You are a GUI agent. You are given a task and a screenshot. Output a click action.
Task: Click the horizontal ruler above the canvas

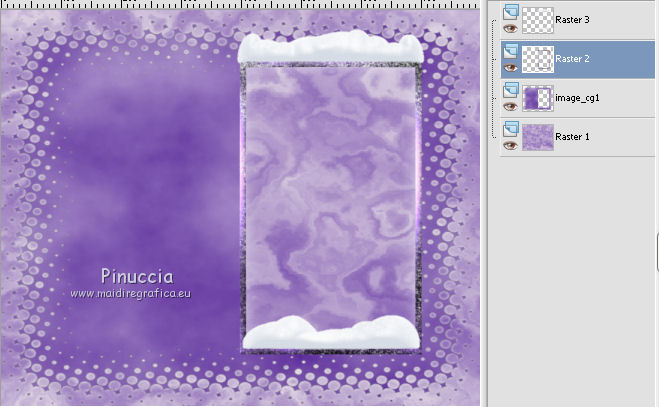click(240, 4)
